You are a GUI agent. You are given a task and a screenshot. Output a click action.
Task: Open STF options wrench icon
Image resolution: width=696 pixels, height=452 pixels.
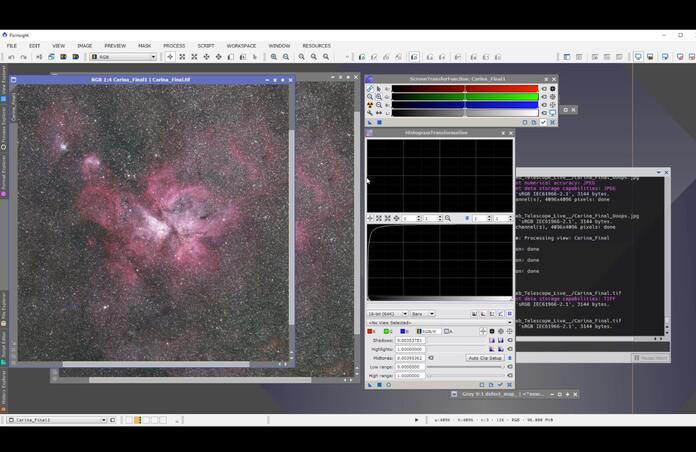(370, 113)
